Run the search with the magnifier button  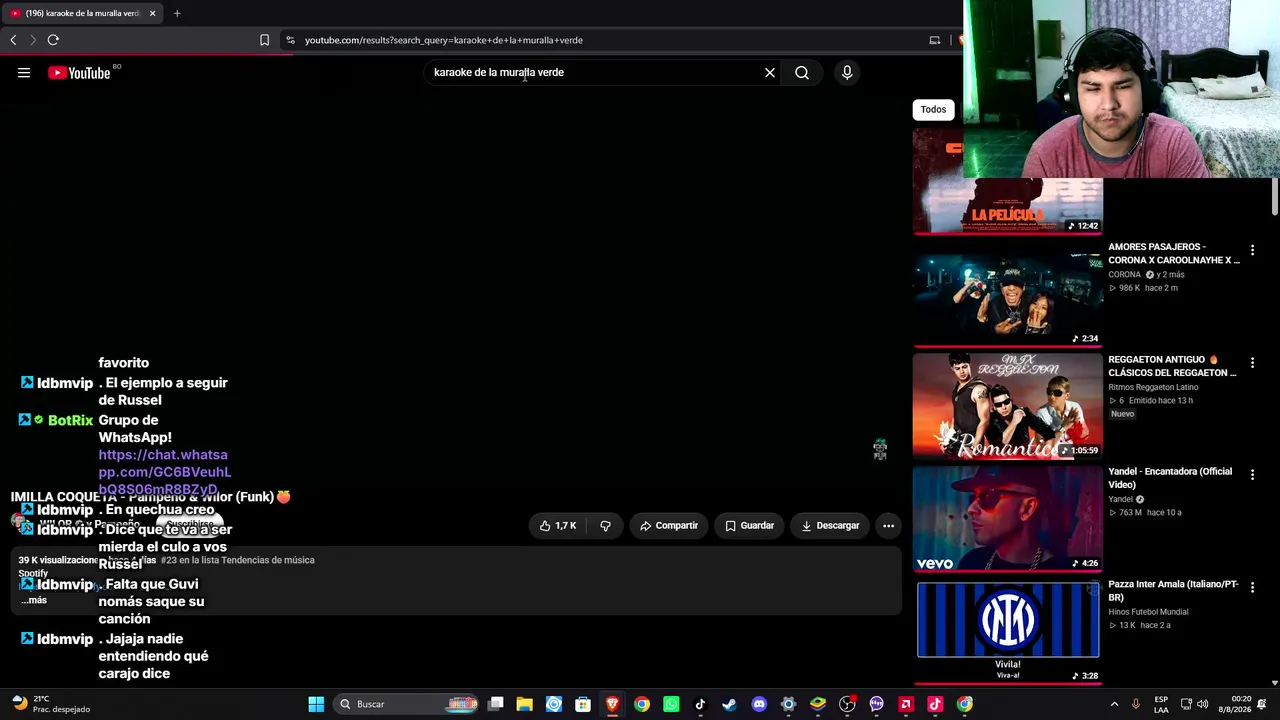tap(802, 72)
